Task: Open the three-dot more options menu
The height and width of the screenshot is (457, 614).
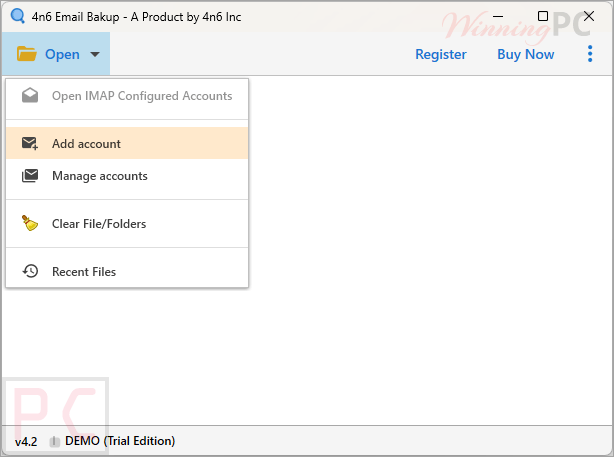Action: [x=590, y=54]
